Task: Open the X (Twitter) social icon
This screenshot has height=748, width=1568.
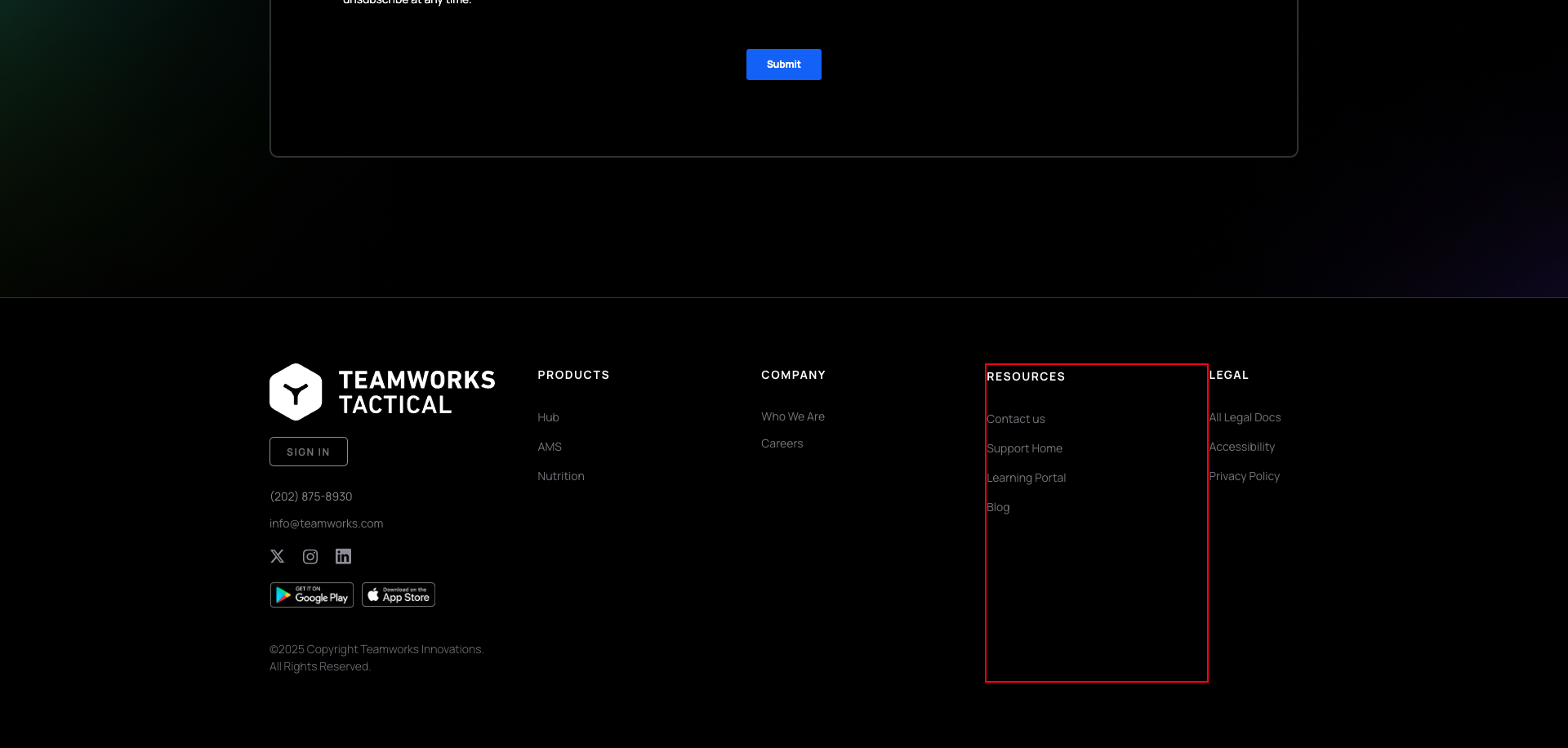Action: pos(277,556)
